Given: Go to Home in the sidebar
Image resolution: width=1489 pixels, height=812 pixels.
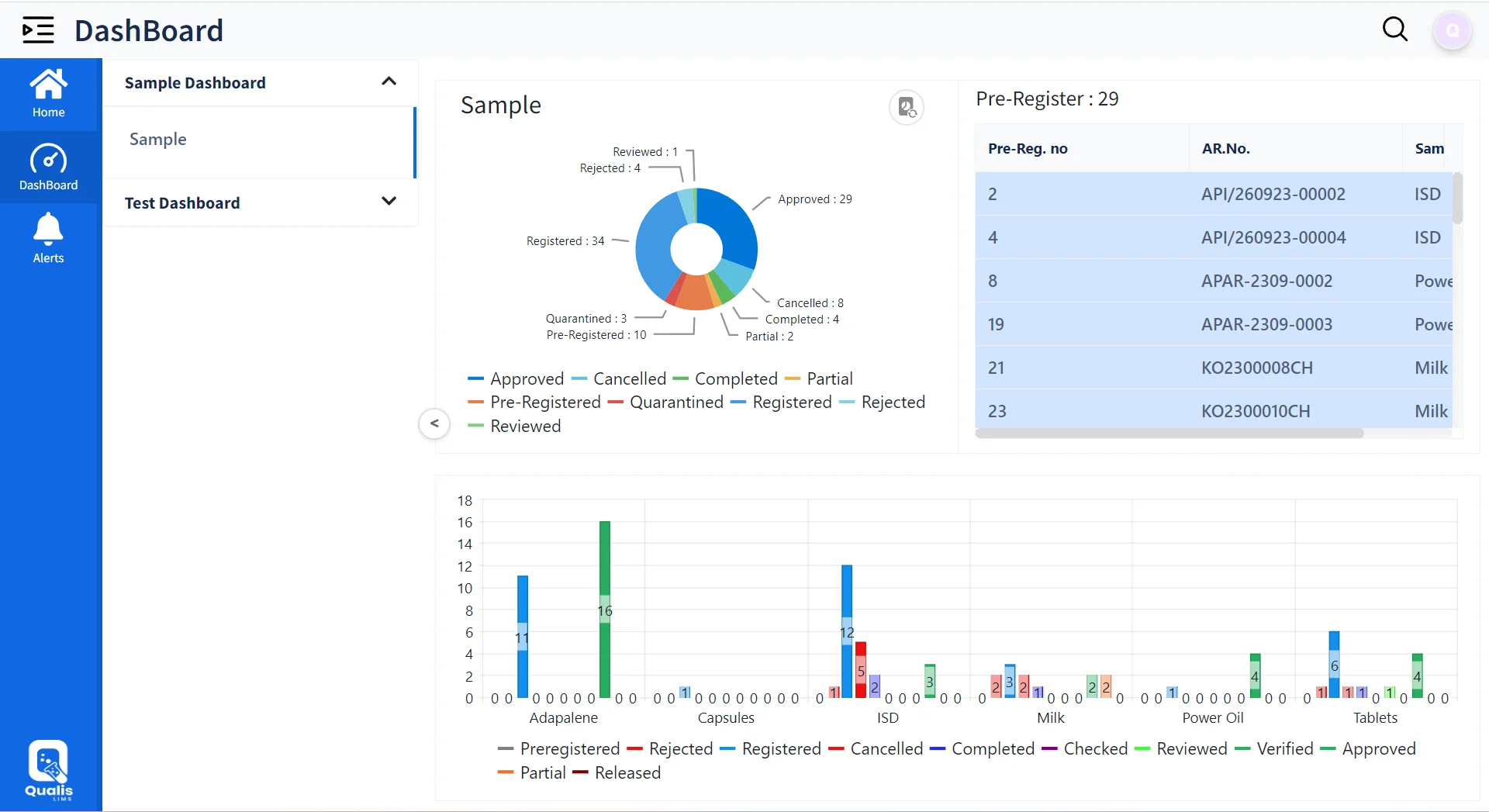Looking at the screenshot, I should (48, 94).
